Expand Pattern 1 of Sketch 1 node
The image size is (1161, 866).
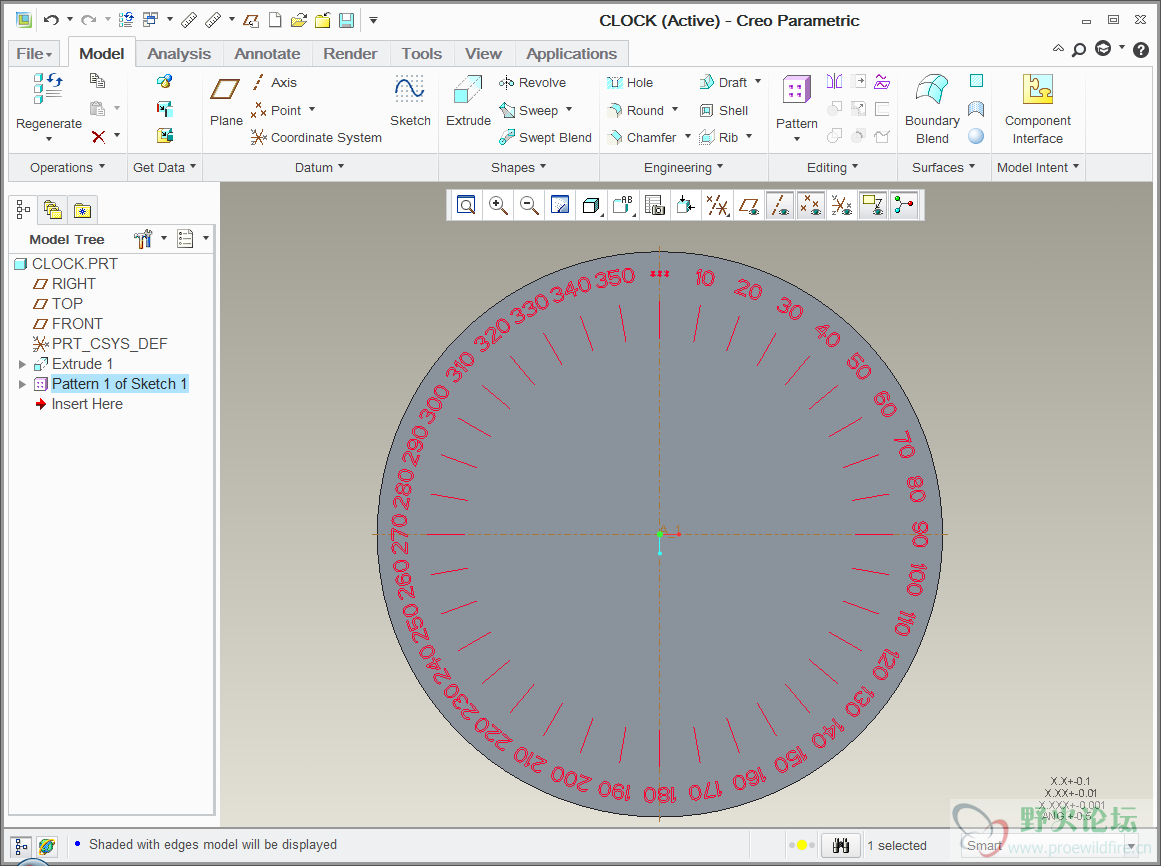pyautogui.click(x=22, y=384)
